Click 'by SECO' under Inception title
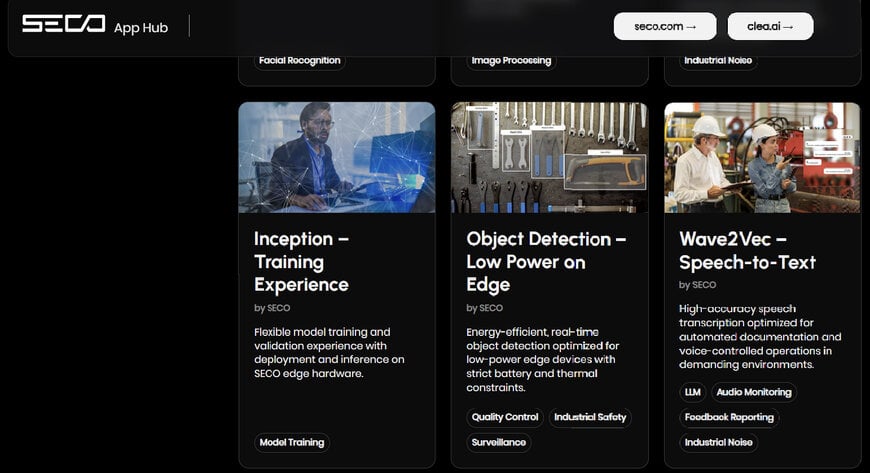 (x=272, y=308)
